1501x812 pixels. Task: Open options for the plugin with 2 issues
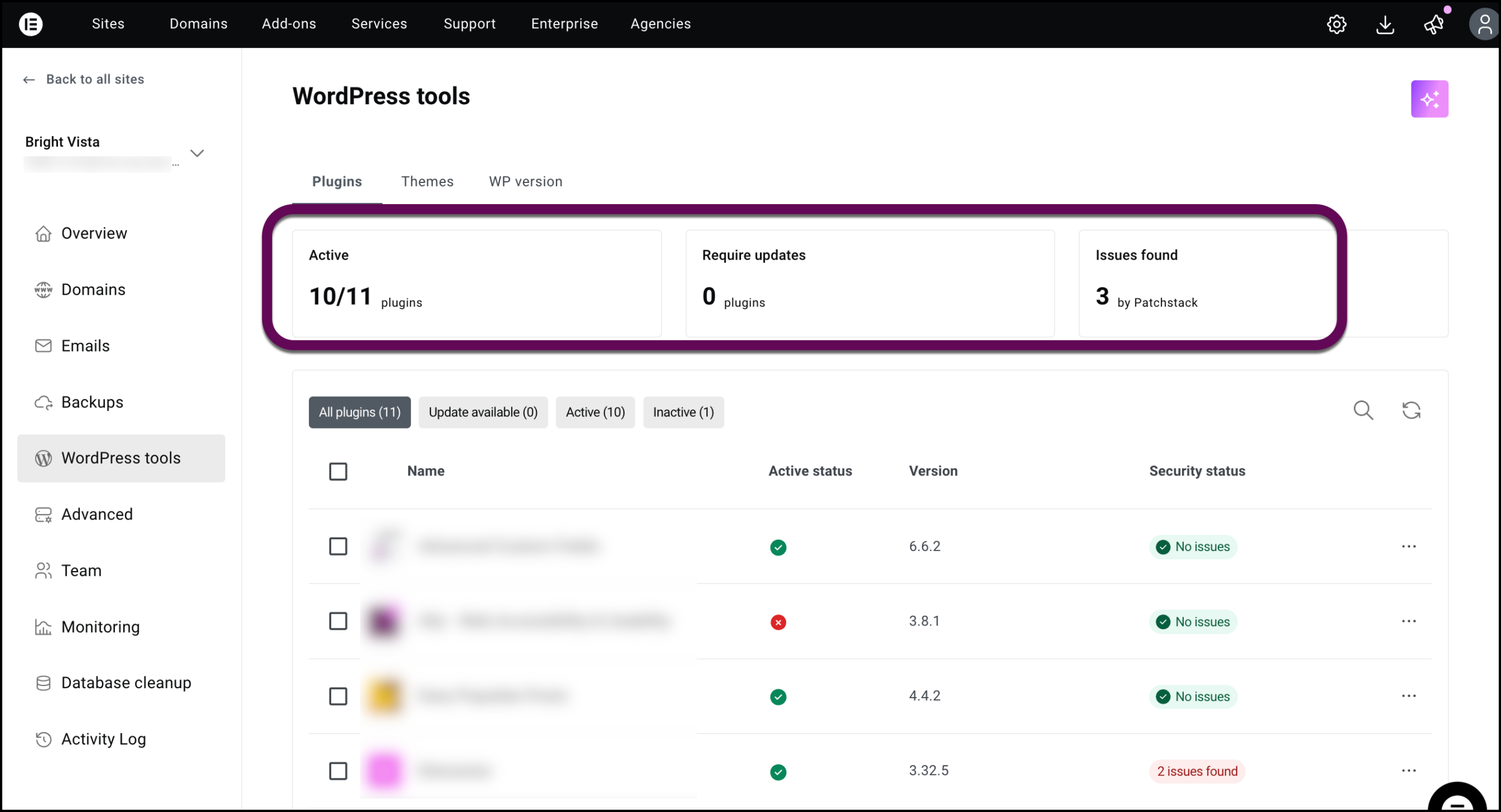coord(1410,770)
